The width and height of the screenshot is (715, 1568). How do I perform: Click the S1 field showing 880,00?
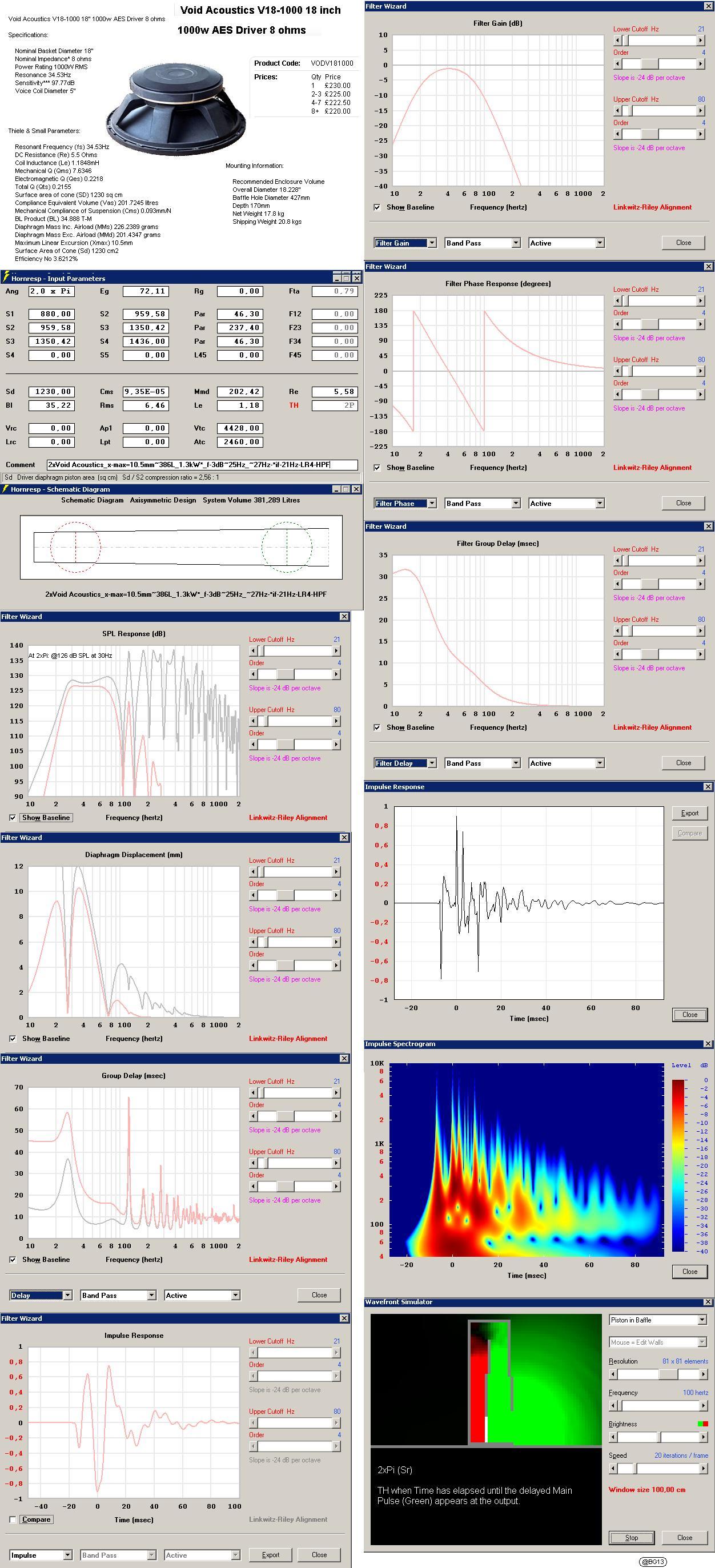(x=52, y=314)
